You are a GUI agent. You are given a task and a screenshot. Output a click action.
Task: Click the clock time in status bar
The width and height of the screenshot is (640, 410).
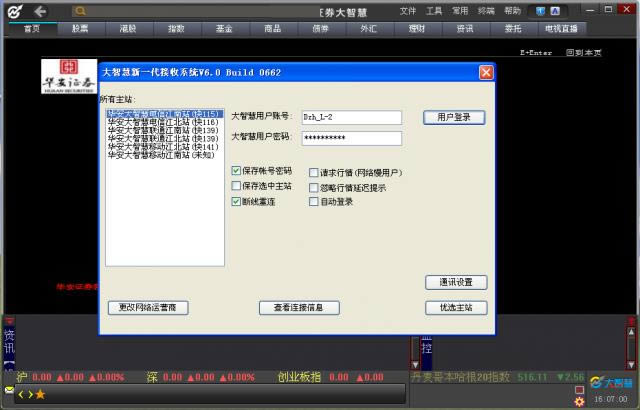point(611,399)
